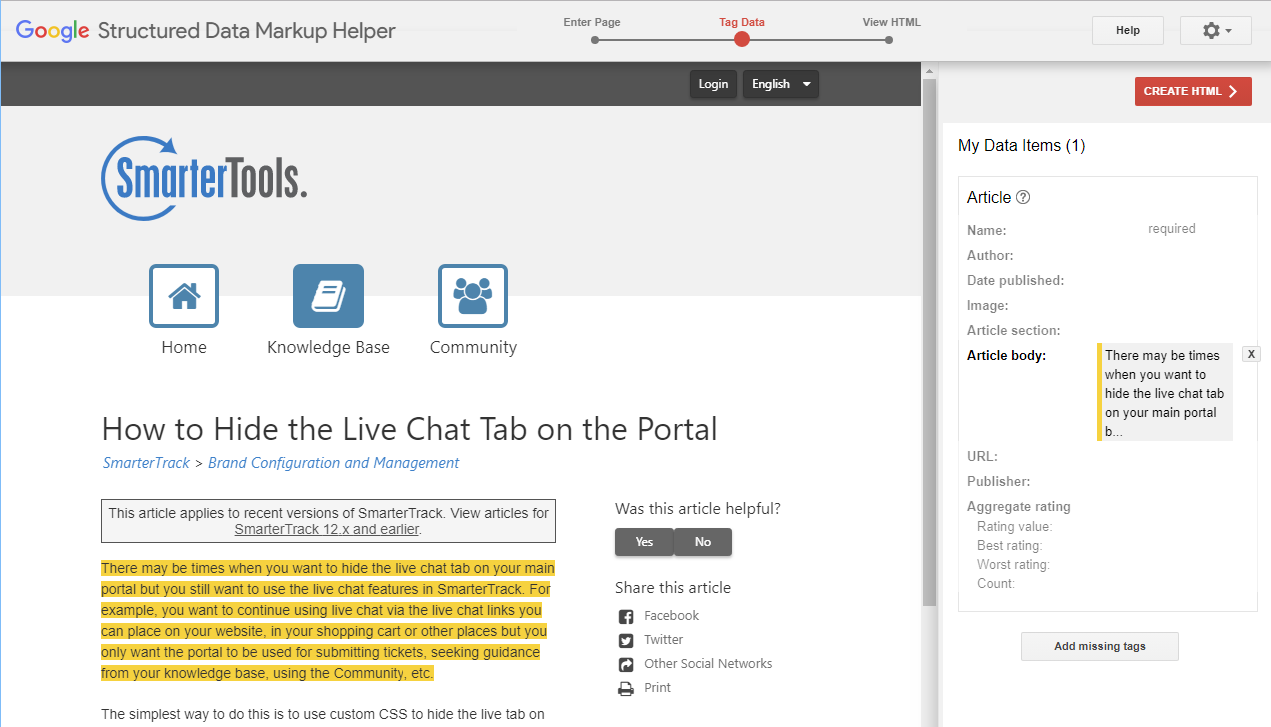Open the Community people icon
Viewport: 1271px width, 727px height.
(x=473, y=296)
